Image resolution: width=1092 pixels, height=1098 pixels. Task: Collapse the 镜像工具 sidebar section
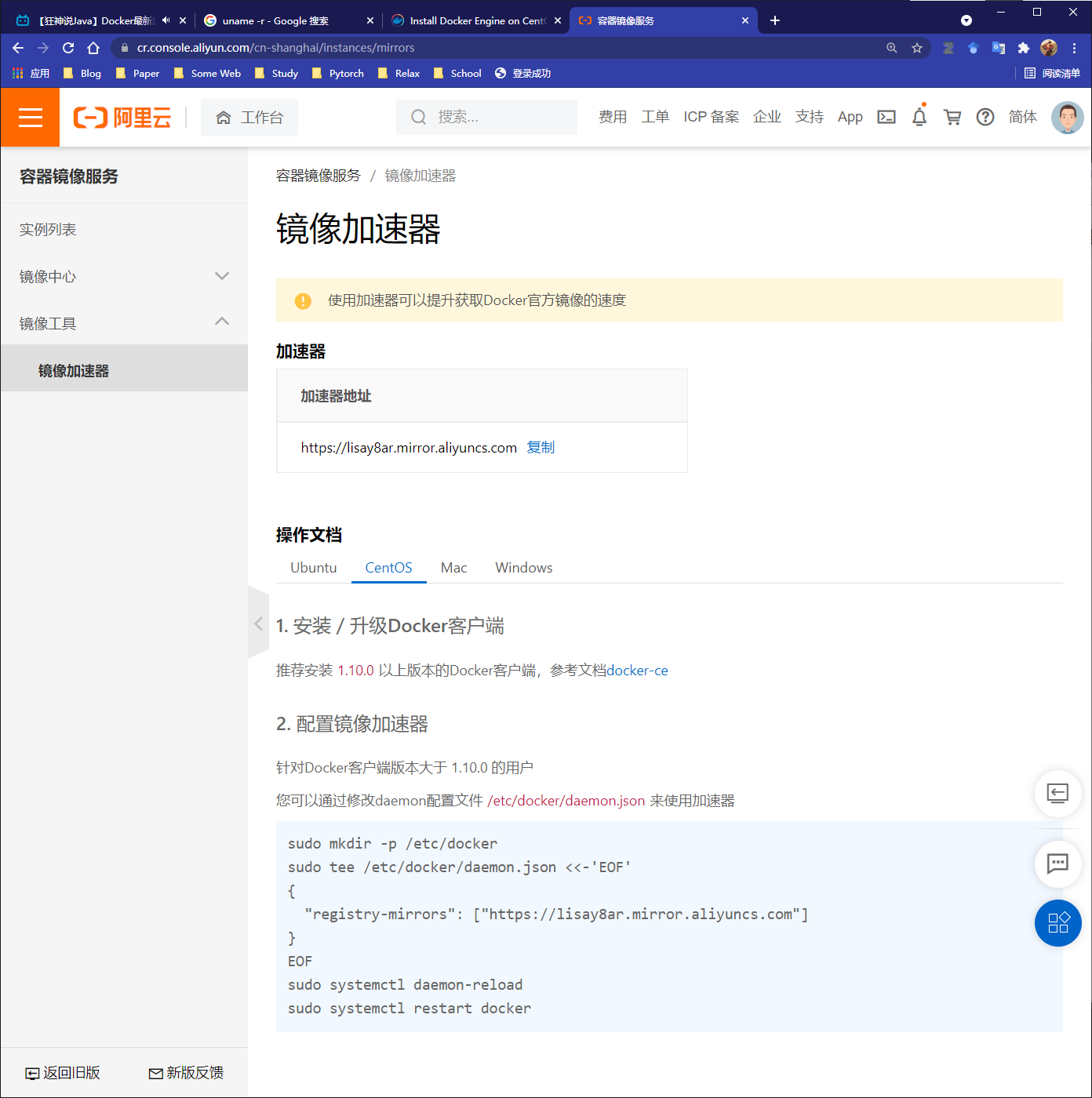[222, 322]
